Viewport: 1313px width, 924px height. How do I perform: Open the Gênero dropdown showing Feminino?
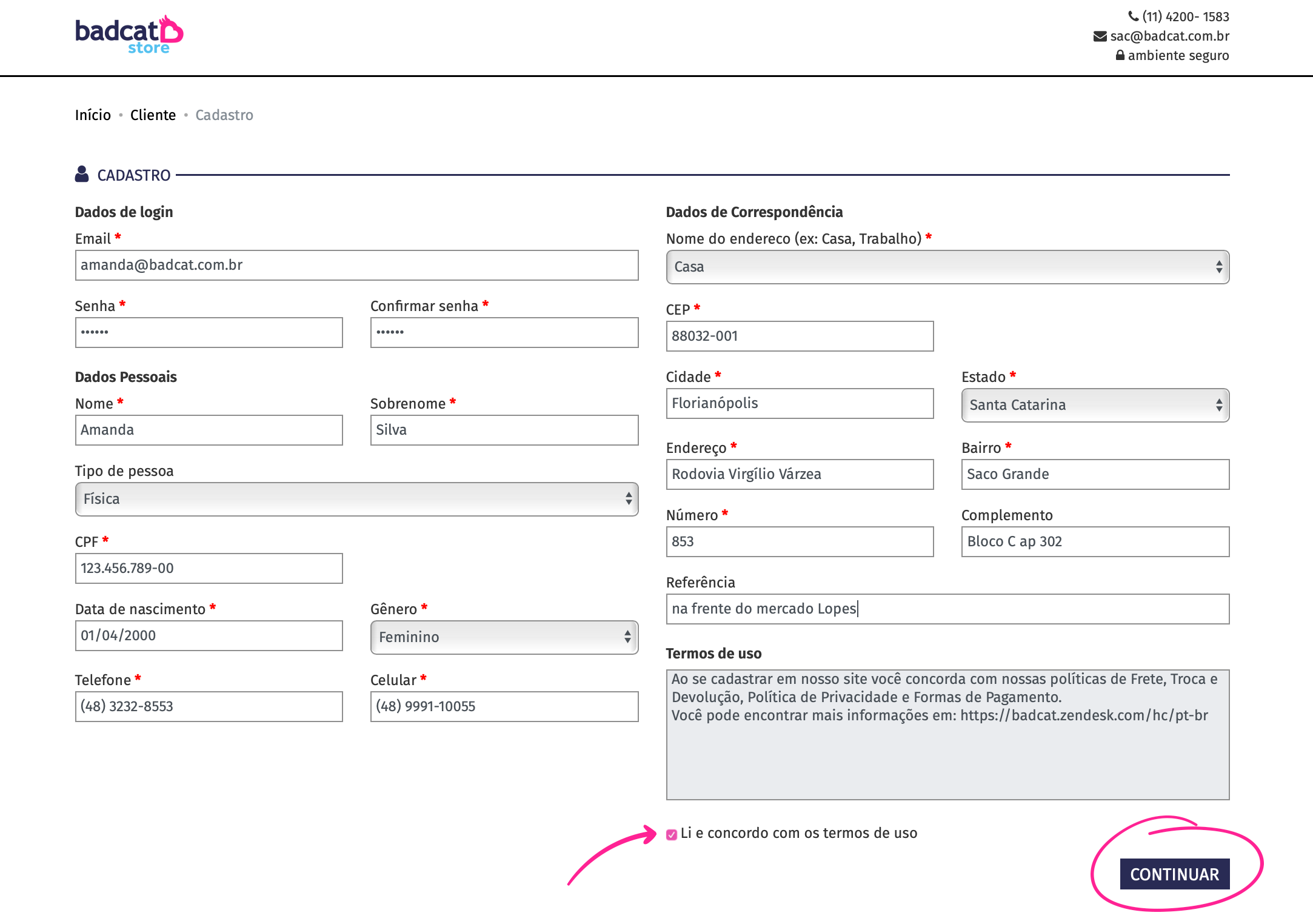(504, 637)
